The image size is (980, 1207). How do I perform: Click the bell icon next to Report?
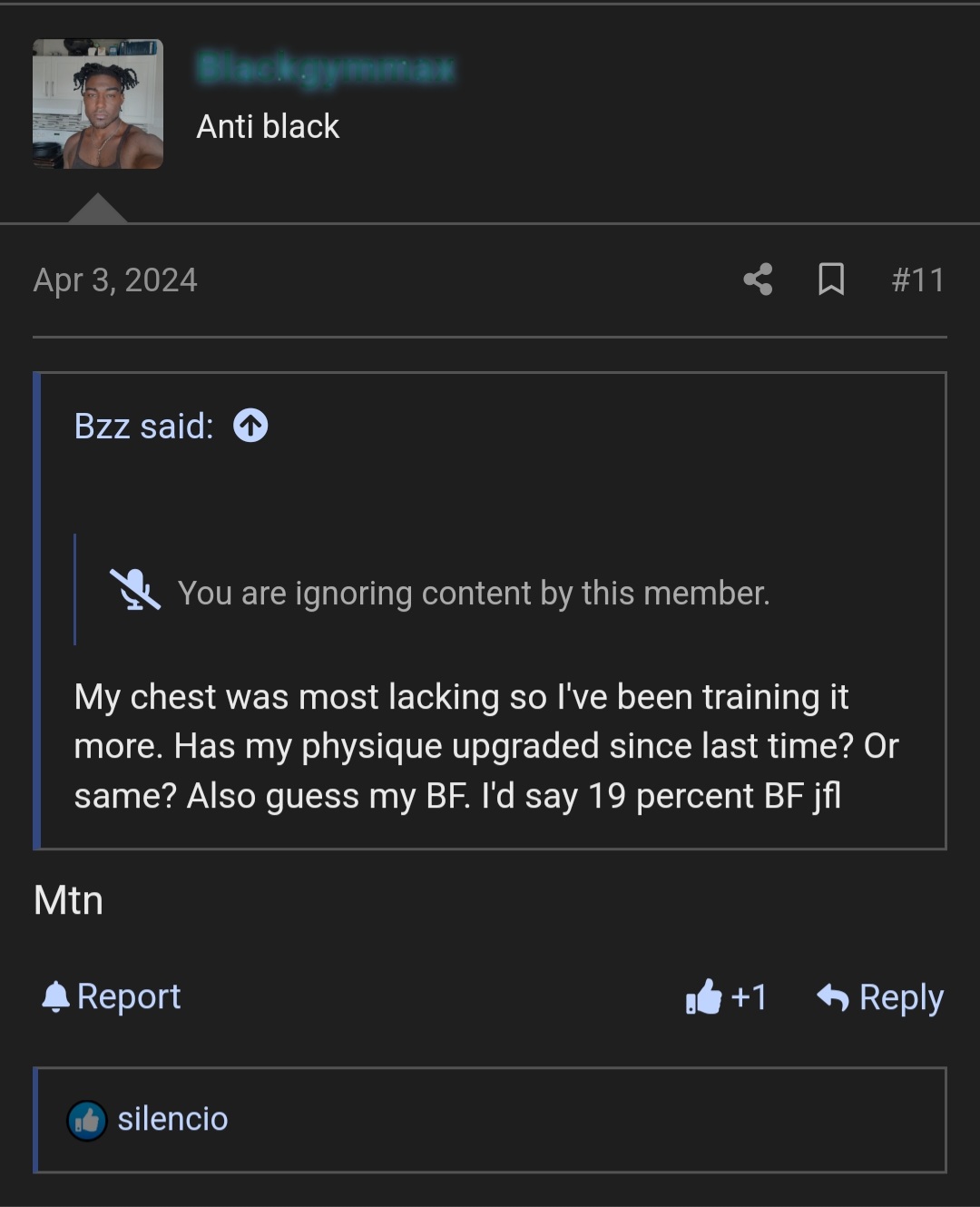tap(56, 996)
